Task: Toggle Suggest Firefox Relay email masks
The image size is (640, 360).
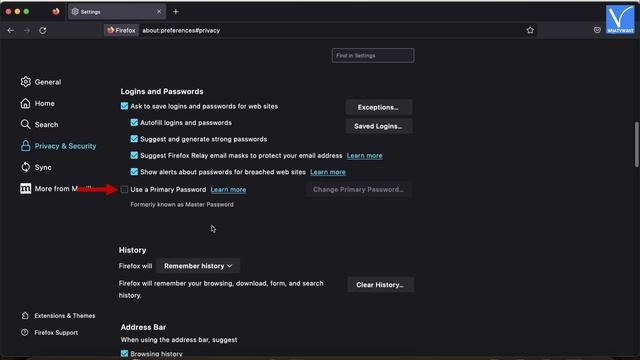Action: pos(134,155)
